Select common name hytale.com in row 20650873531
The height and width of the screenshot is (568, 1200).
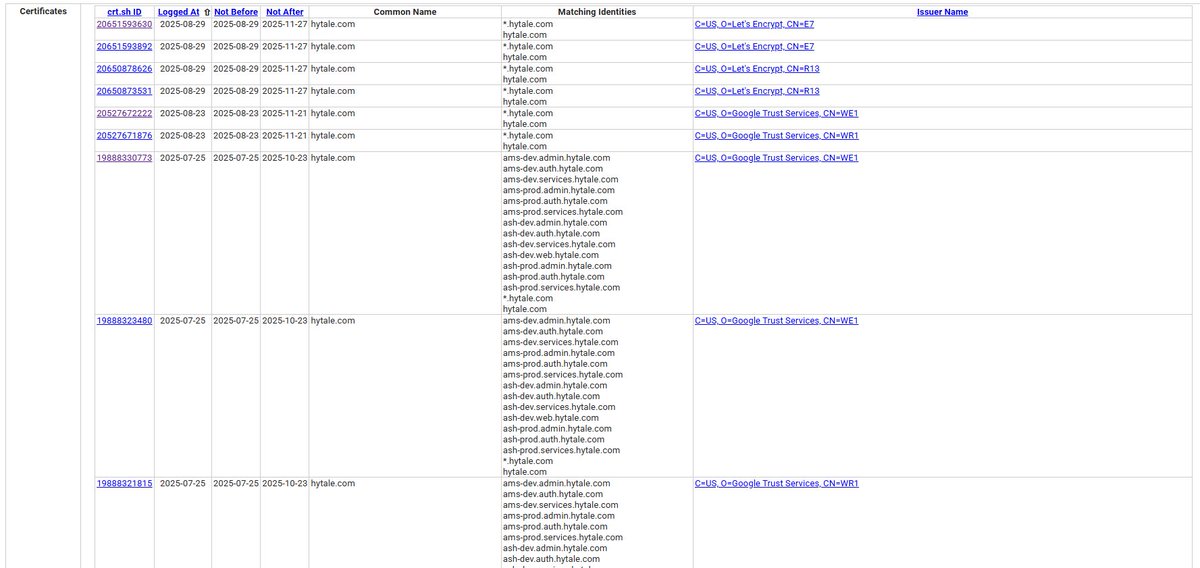point(333,91)
